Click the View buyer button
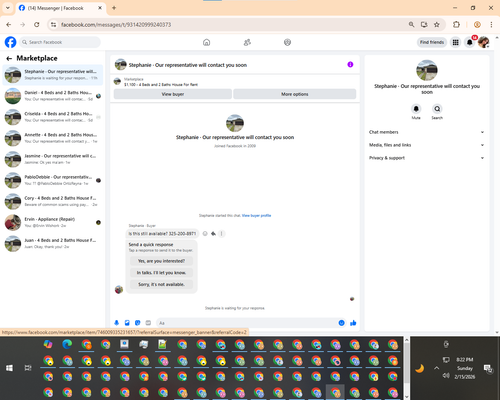The height and width of the screenshot is (400, 500). [173, 94]
